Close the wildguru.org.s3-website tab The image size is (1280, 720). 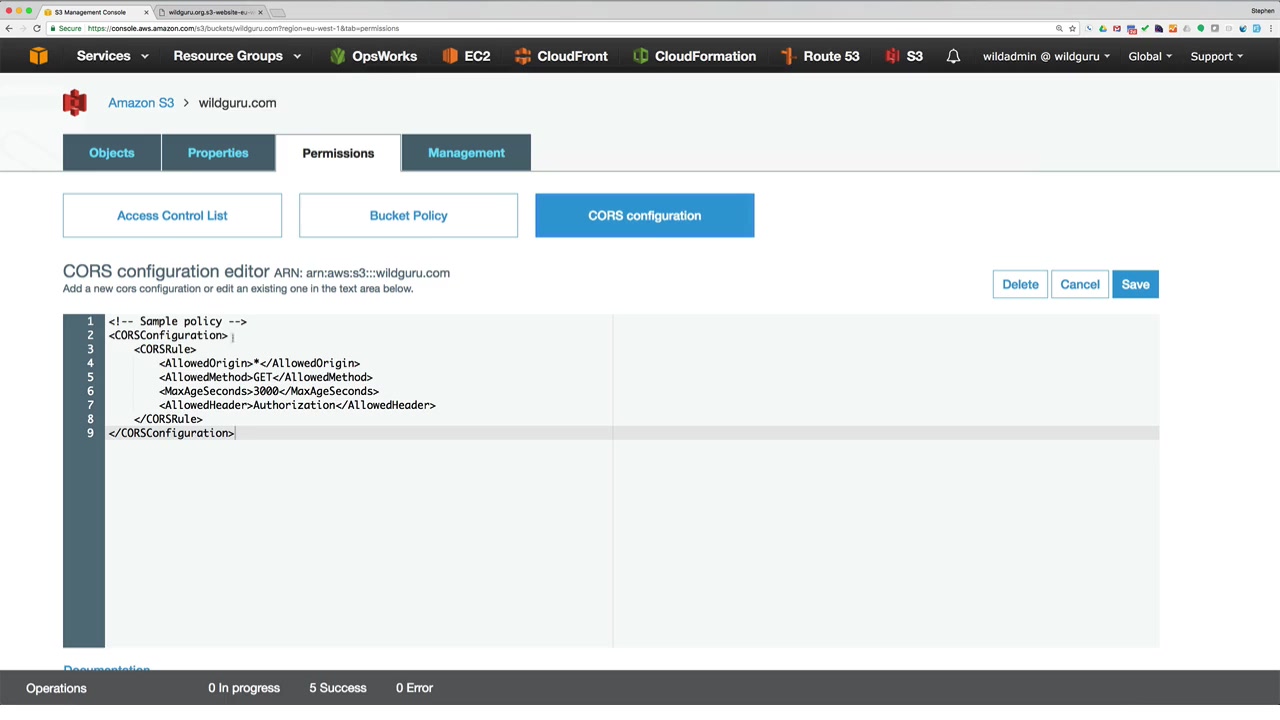(x=261, y=12)
